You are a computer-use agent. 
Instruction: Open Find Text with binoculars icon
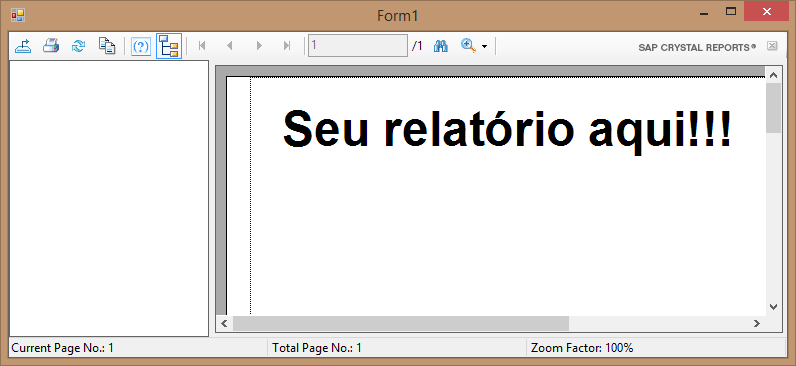441,46
